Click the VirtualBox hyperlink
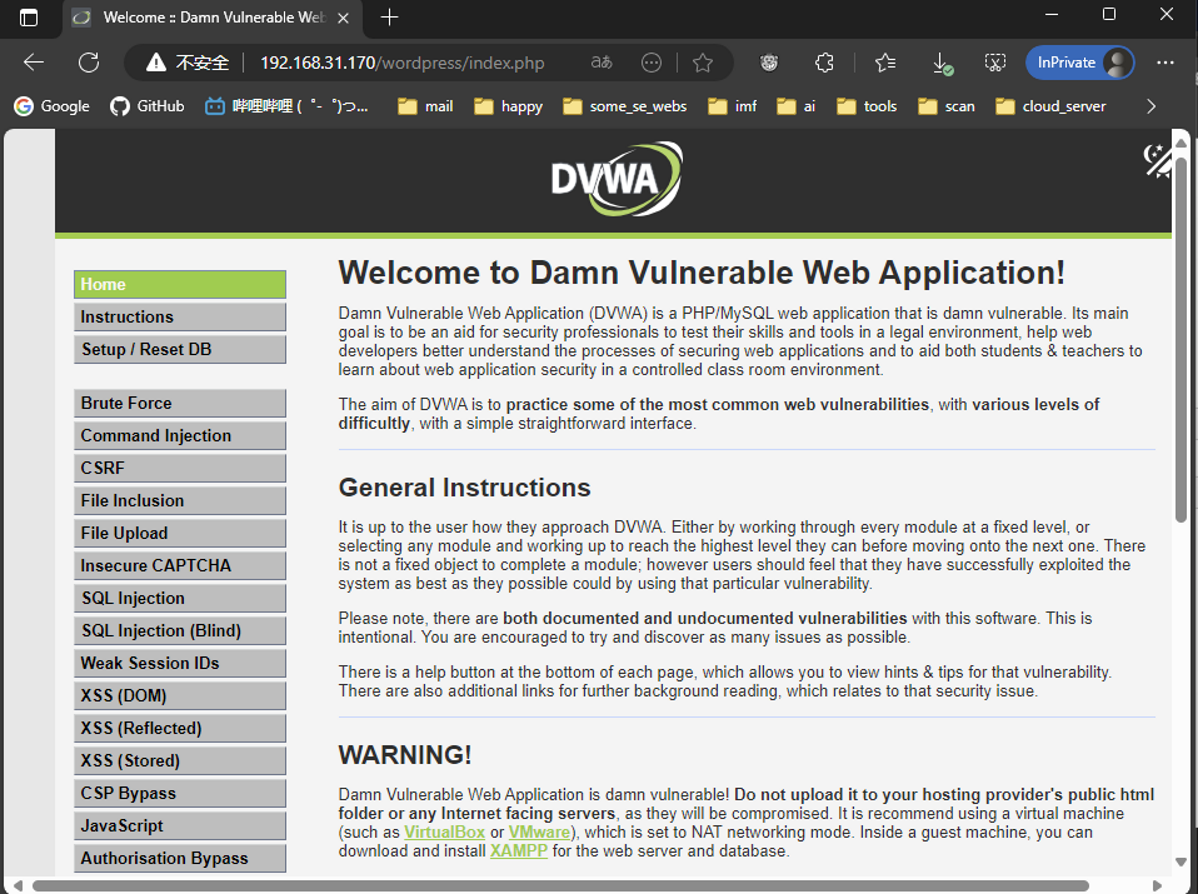1198x894 pixels. (444, 832)
